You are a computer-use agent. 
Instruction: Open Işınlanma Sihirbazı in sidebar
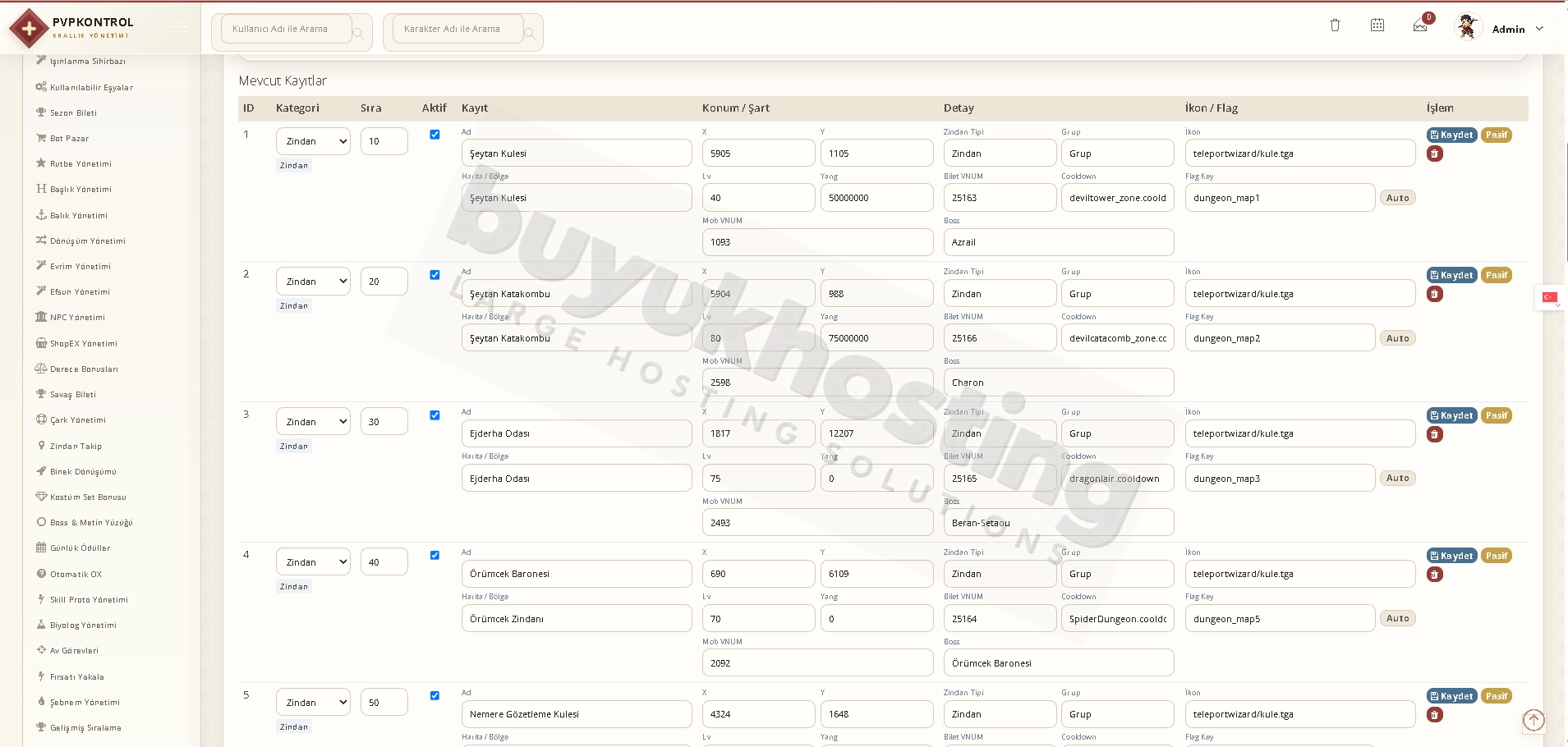pyautogui.click(x=88, y=62)
